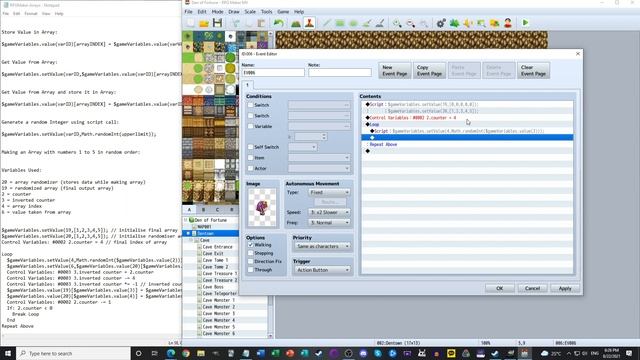Open the Tools menu in RPG Maker
640x360 pixels.
[x=267, y=12]
